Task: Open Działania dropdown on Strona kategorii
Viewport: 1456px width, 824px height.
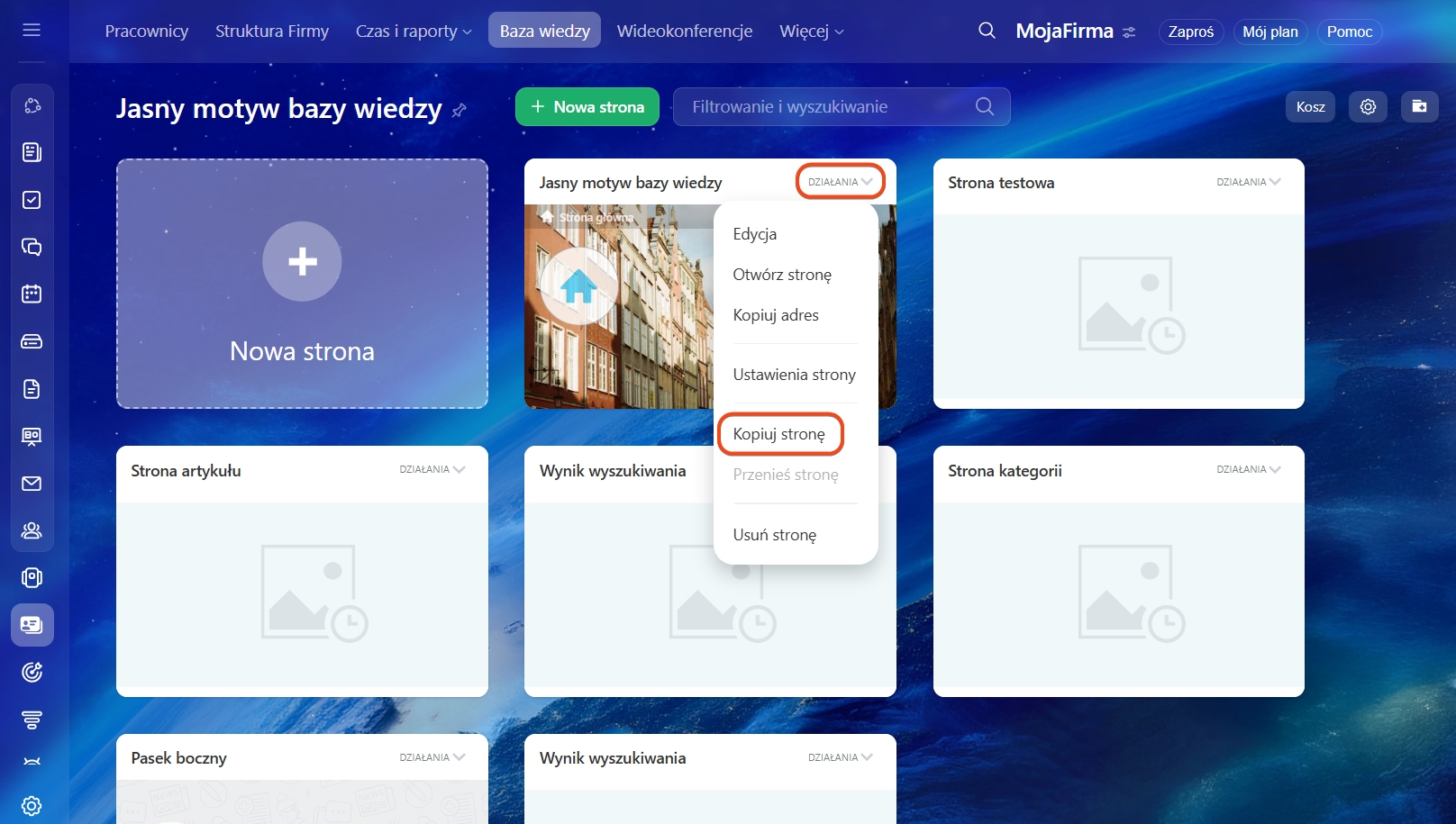Action: tap(1248, 469)
